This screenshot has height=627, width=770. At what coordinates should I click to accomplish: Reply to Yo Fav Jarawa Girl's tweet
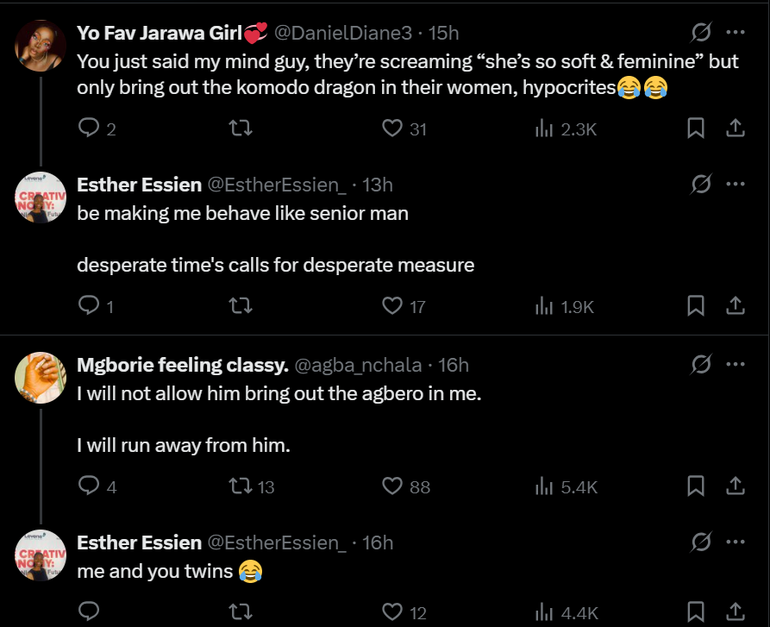point(89,128)
